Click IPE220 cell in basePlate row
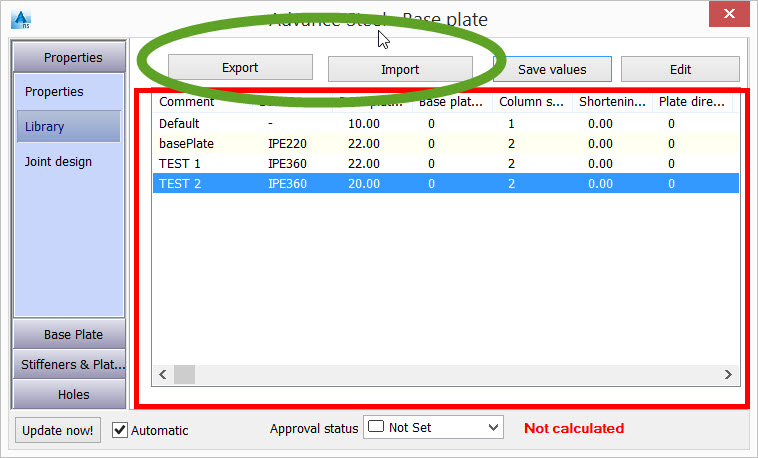 coord(287,144)
